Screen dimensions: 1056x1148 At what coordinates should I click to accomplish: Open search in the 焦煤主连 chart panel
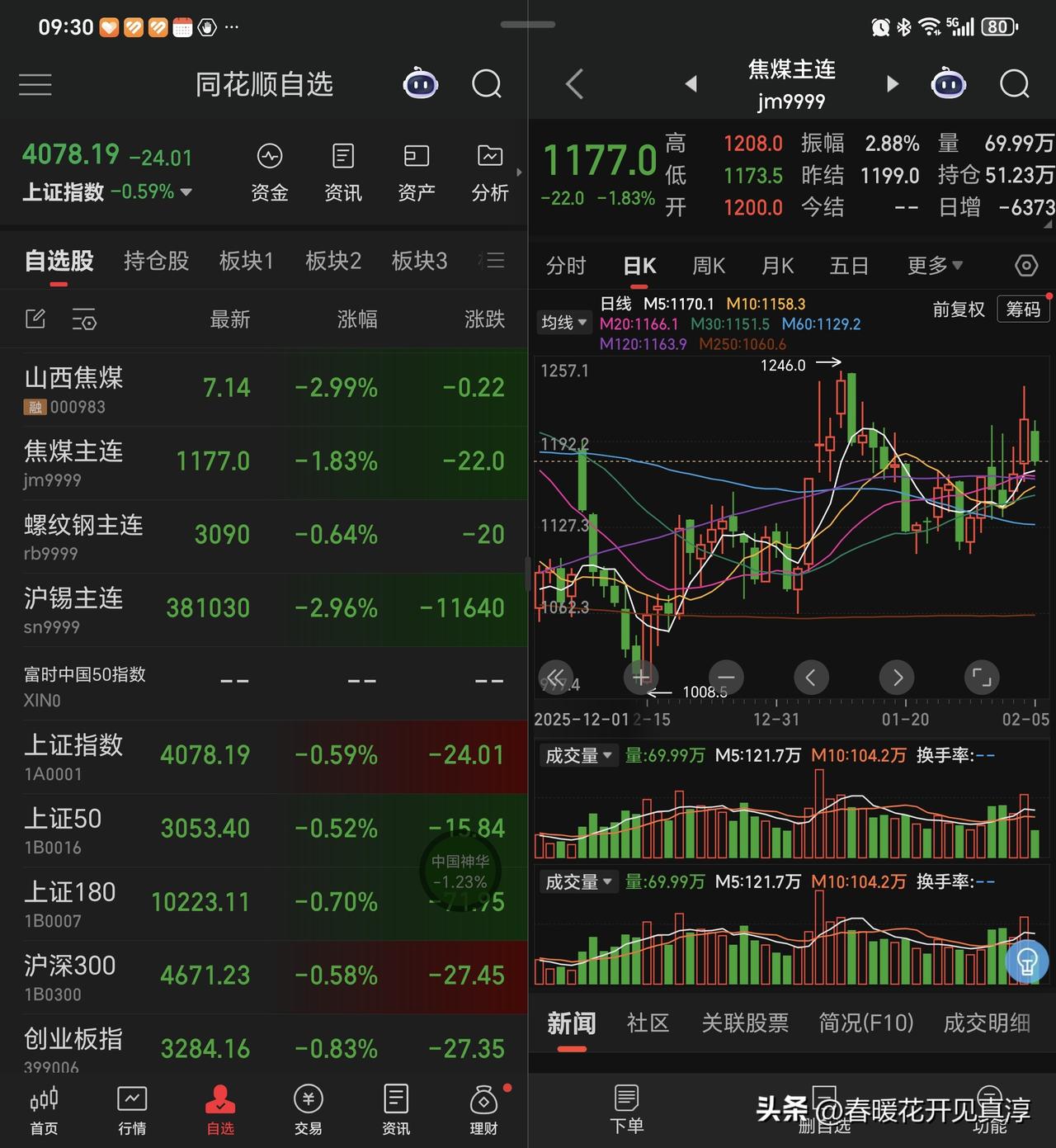point(1015,84)
